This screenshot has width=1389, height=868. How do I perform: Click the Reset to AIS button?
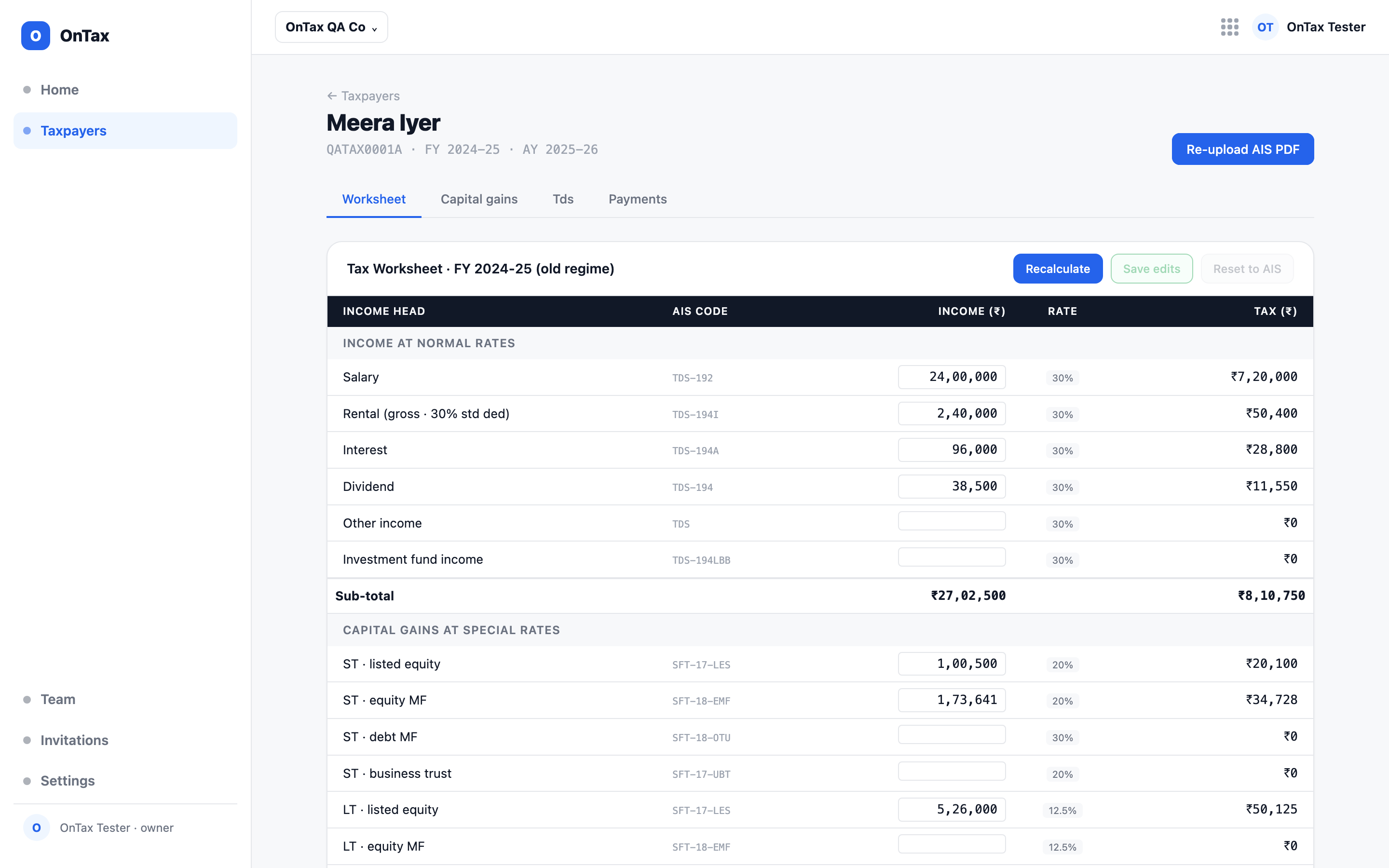click(x=1247, y=269)
